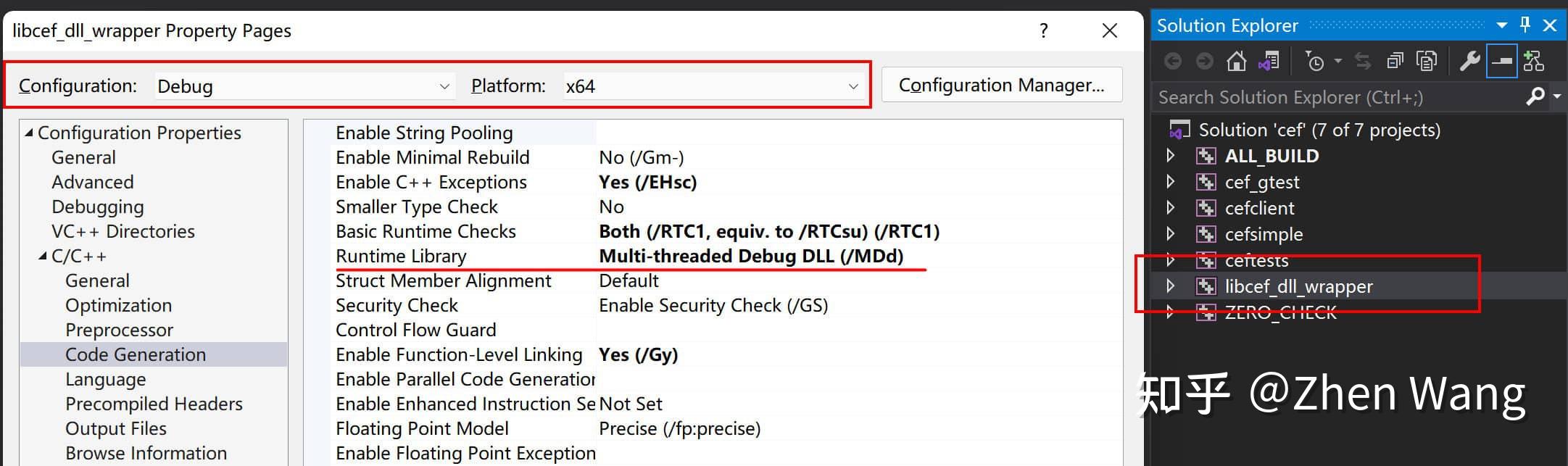Select the Precompiled Headers page

click(x=153, y=403)
